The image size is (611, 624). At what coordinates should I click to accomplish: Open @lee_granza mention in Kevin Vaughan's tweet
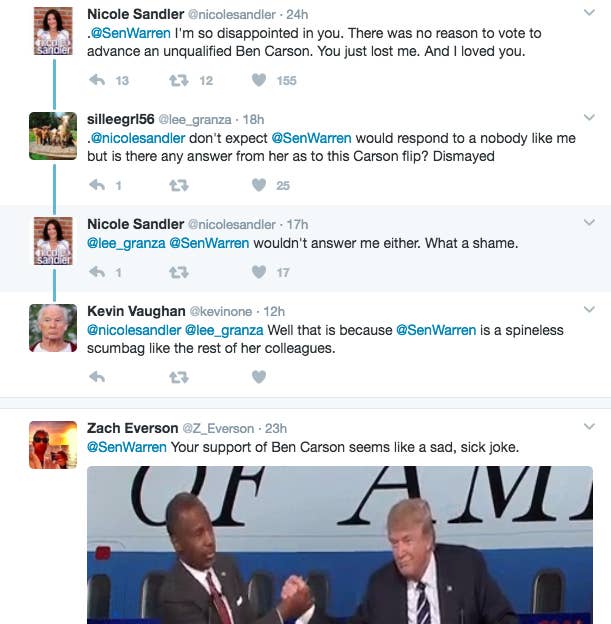224,330
